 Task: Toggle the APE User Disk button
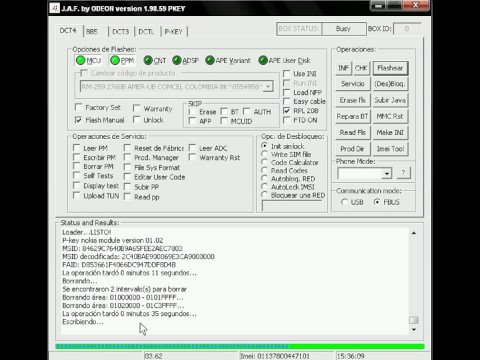point(284,60)
